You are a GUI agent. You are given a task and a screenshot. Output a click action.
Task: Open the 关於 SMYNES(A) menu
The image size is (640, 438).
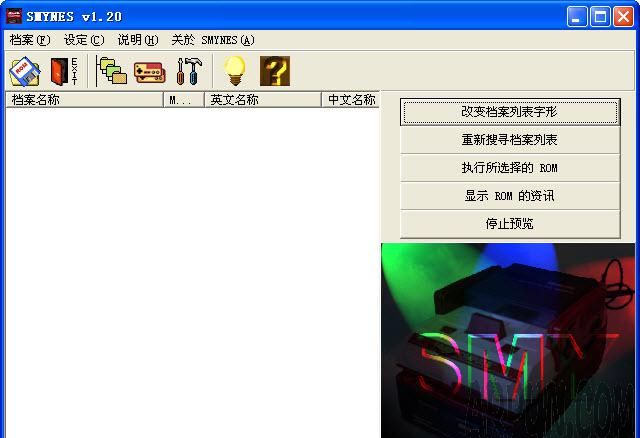click(213, 40)
